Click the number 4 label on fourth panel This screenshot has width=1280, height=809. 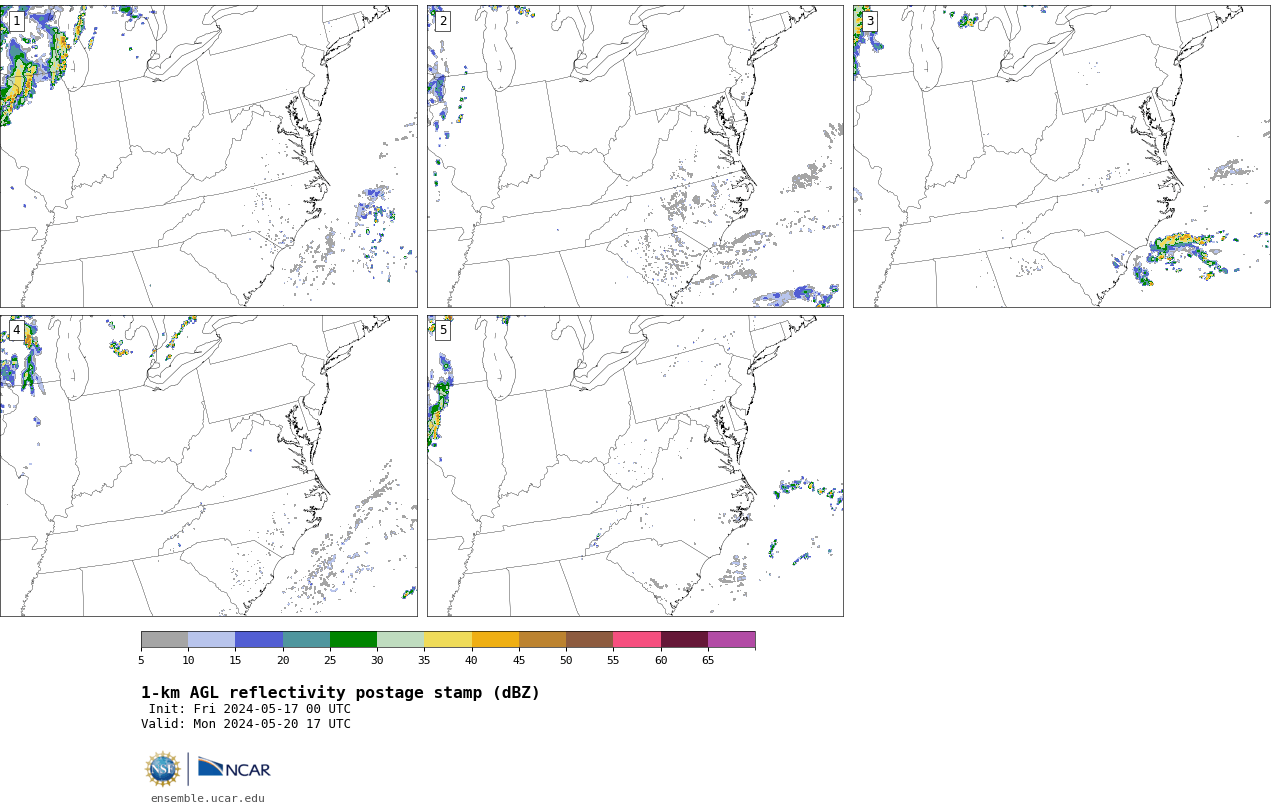(x=16, y=330)
